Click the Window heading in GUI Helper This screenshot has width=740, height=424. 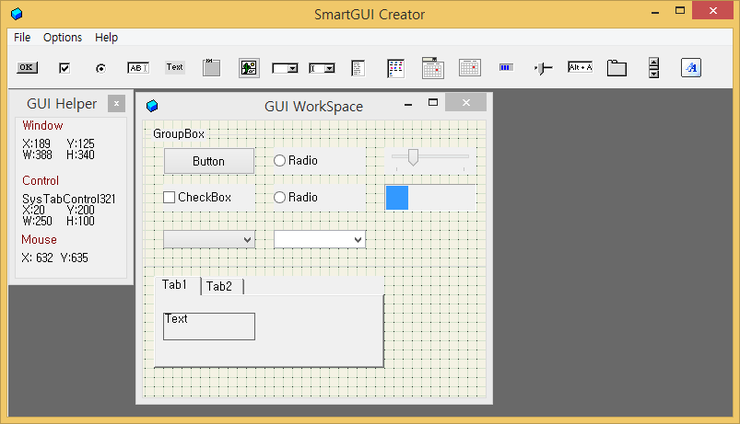42,126
